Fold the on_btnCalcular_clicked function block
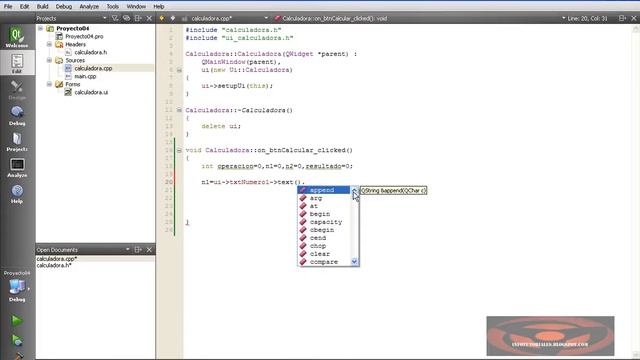Image resolution: width=640 pixels, height=360 pixels. 179,150
